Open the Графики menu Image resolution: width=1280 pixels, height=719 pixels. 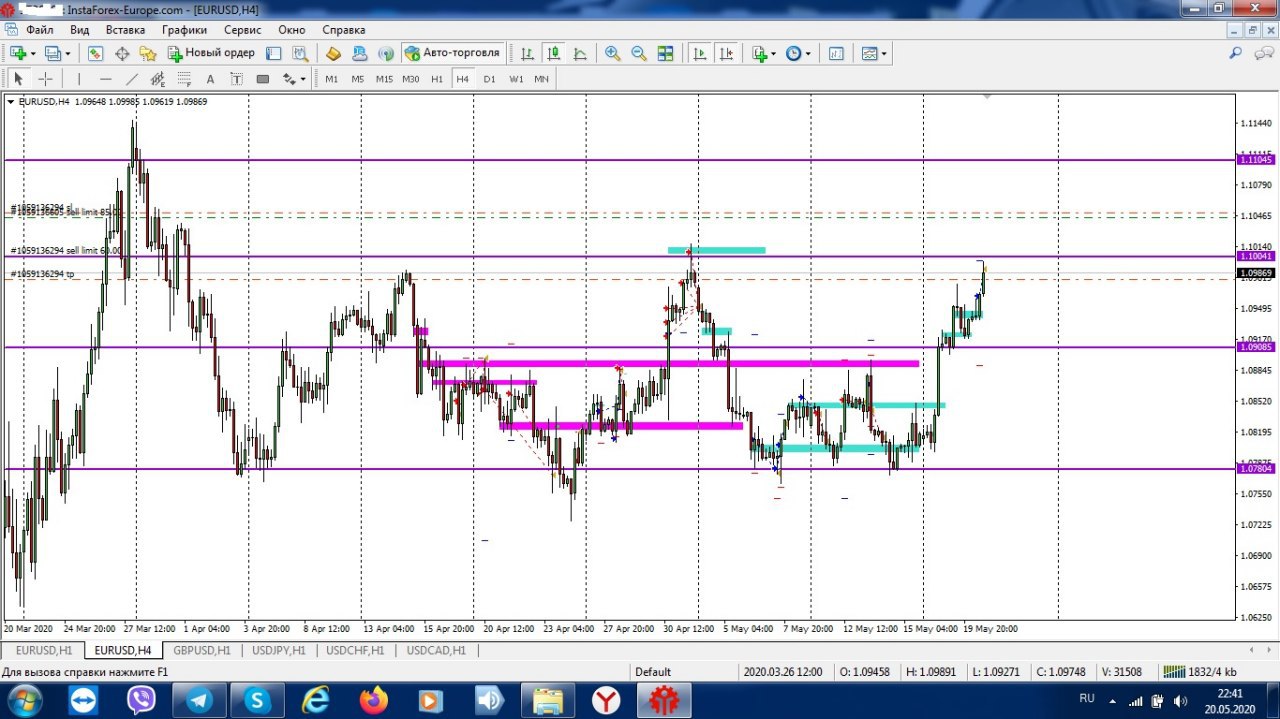pos(185,30)
